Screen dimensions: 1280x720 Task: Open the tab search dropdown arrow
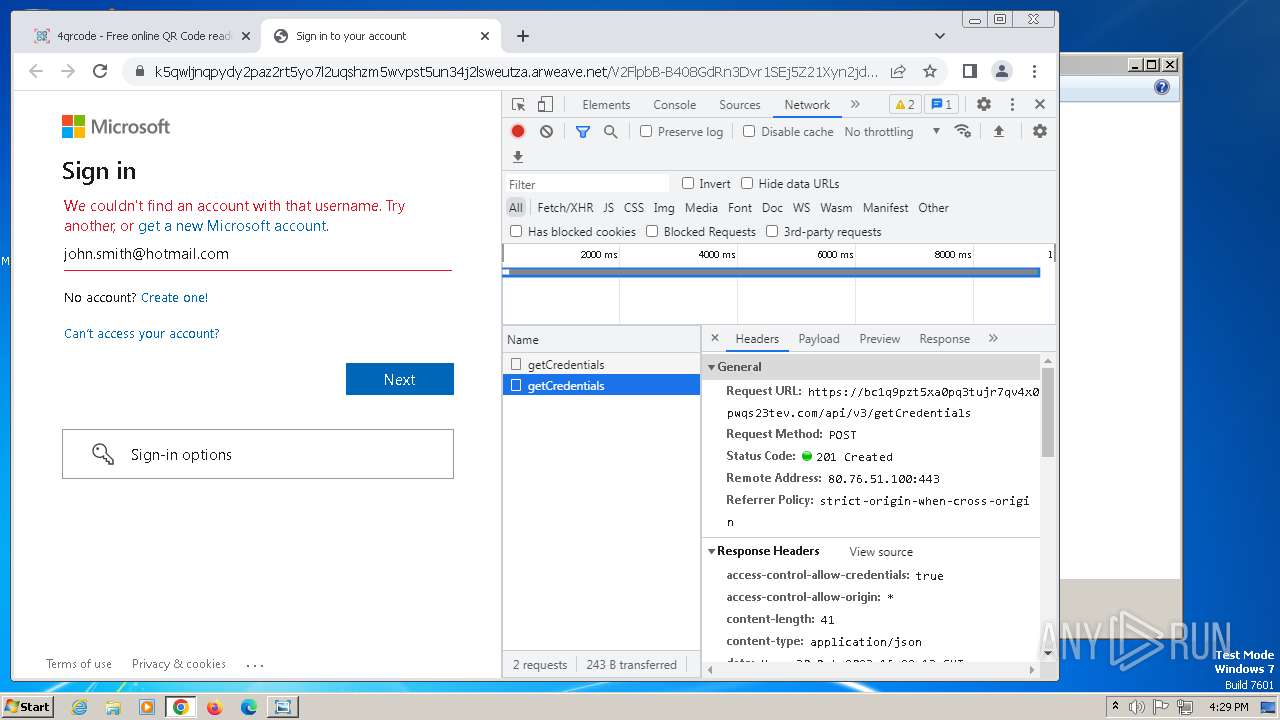click(x=940, y=36)
